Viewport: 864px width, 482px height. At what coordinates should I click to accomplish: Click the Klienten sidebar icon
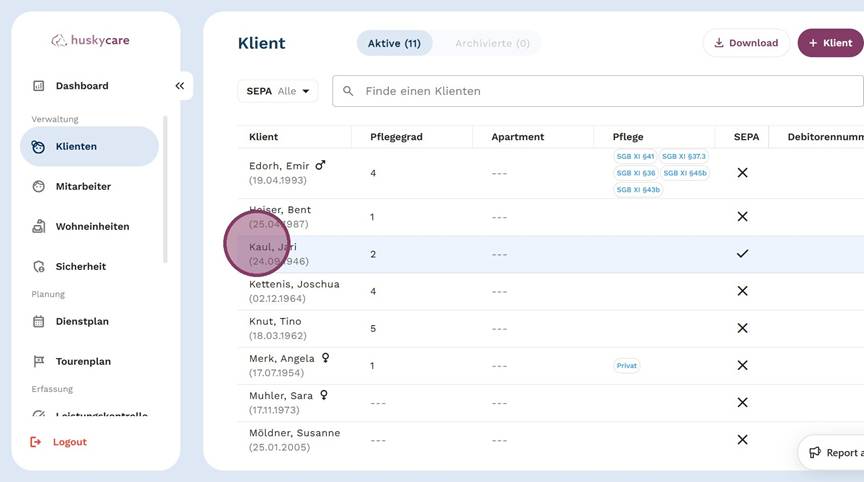[39, 146]
